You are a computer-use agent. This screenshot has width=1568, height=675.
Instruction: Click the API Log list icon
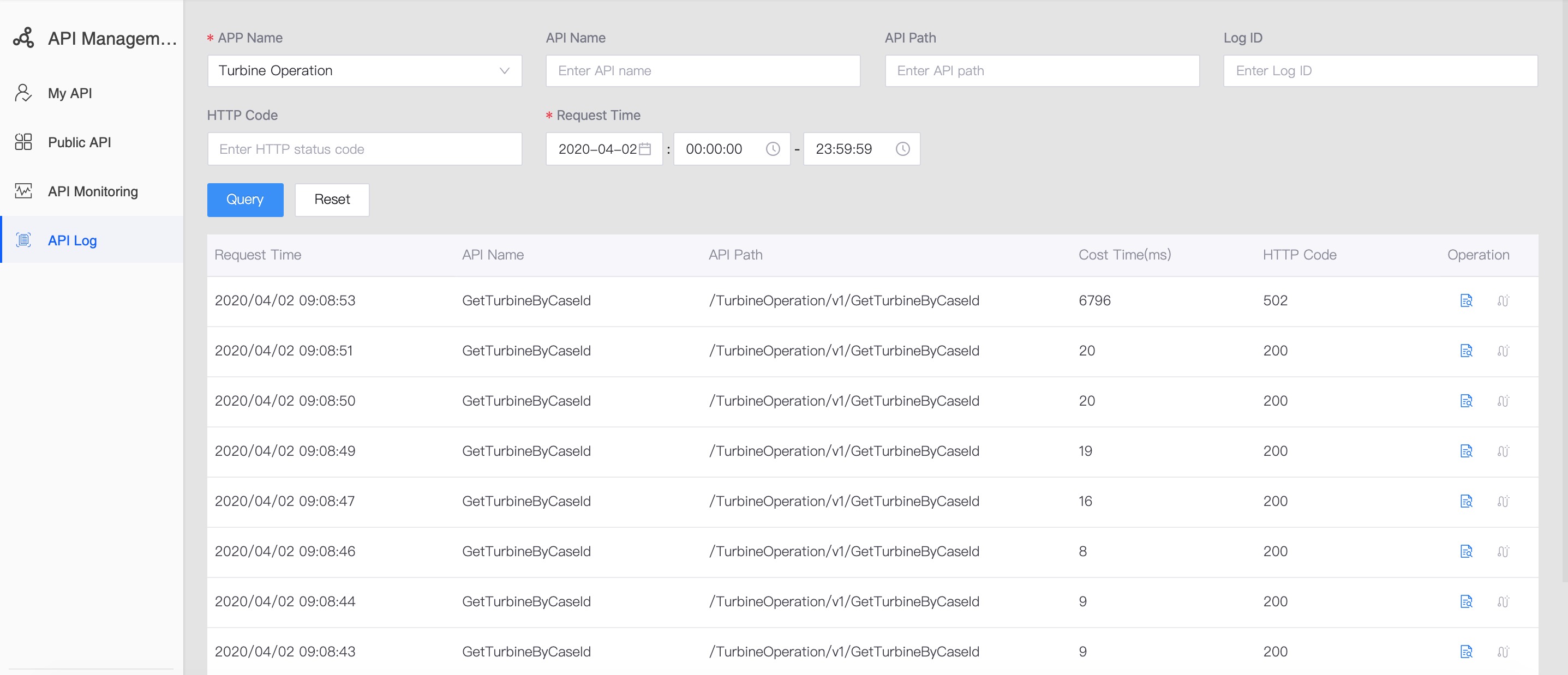(23, 240)
